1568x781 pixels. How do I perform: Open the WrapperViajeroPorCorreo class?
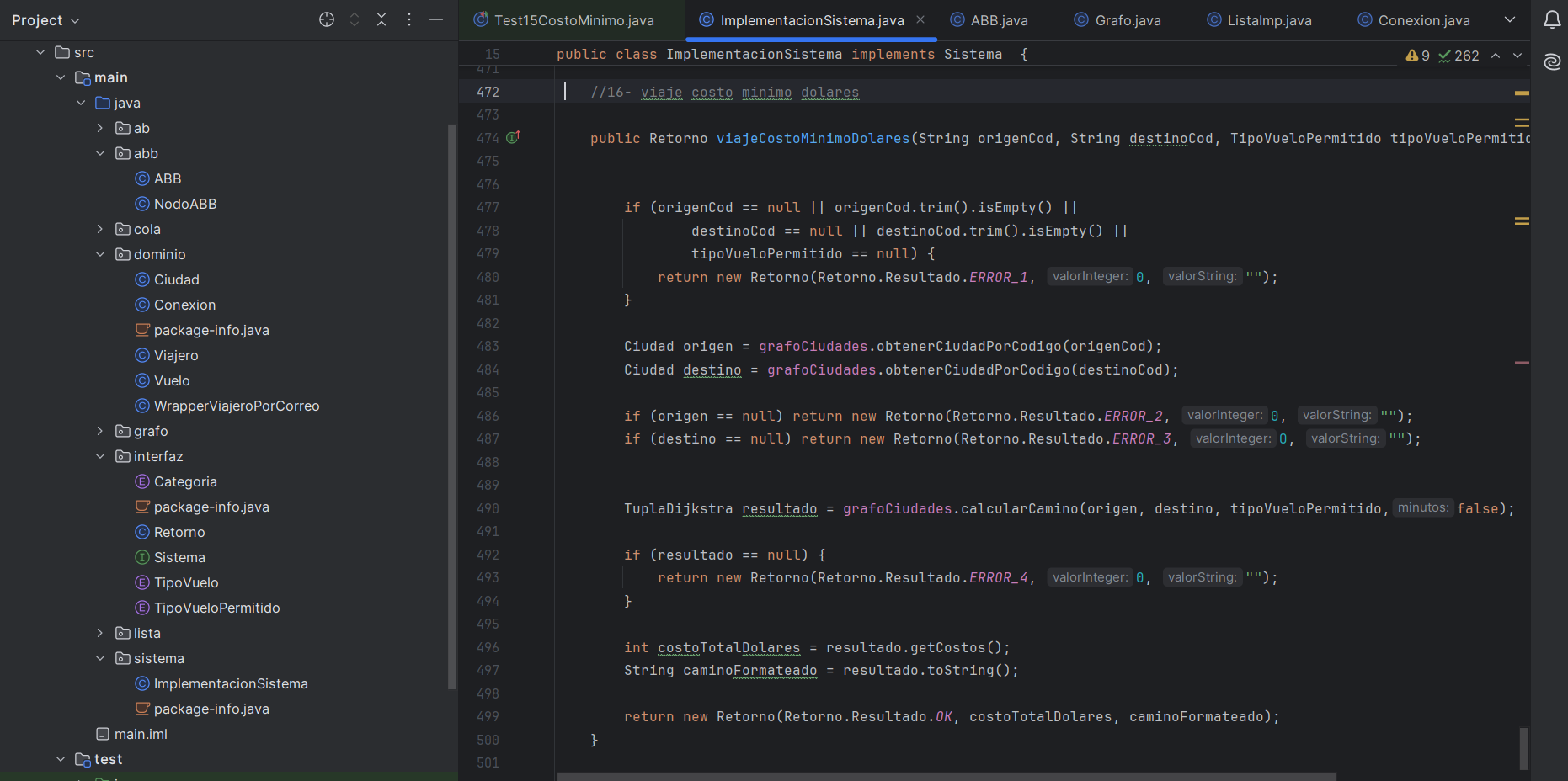(x=227, y=406)
